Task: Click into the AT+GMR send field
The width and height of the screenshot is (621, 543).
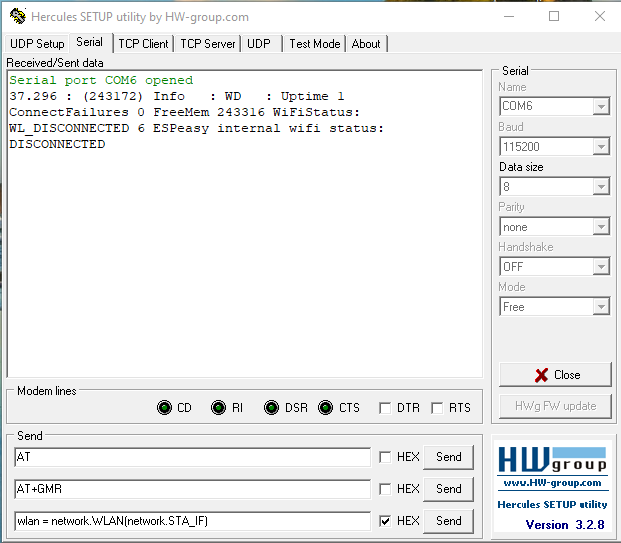Action: click(192, 489)
